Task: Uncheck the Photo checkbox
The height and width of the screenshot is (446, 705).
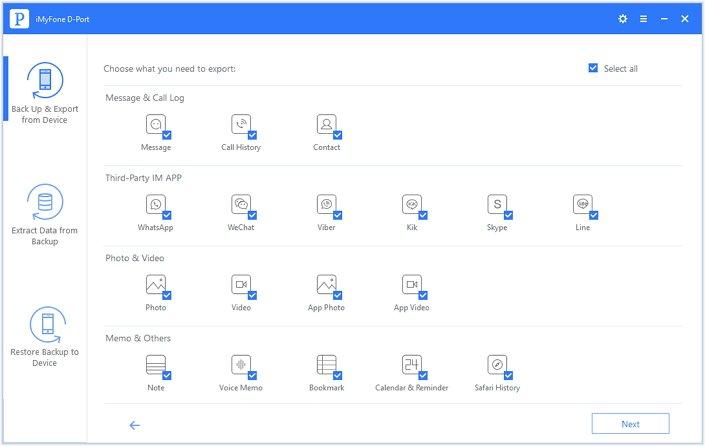Action: point(167,295)
